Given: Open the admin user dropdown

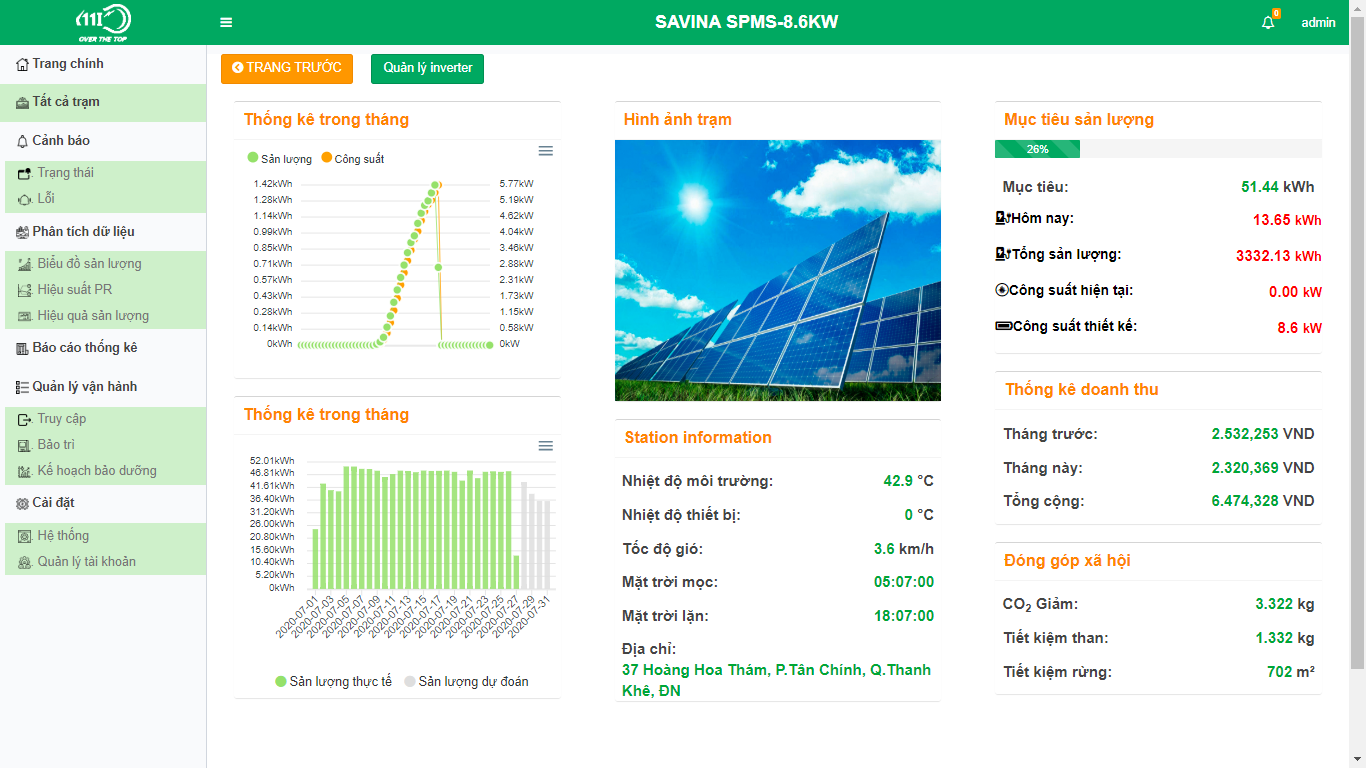Looking at the screenshot, I should pyautogui.click(x=1317, y=23).
